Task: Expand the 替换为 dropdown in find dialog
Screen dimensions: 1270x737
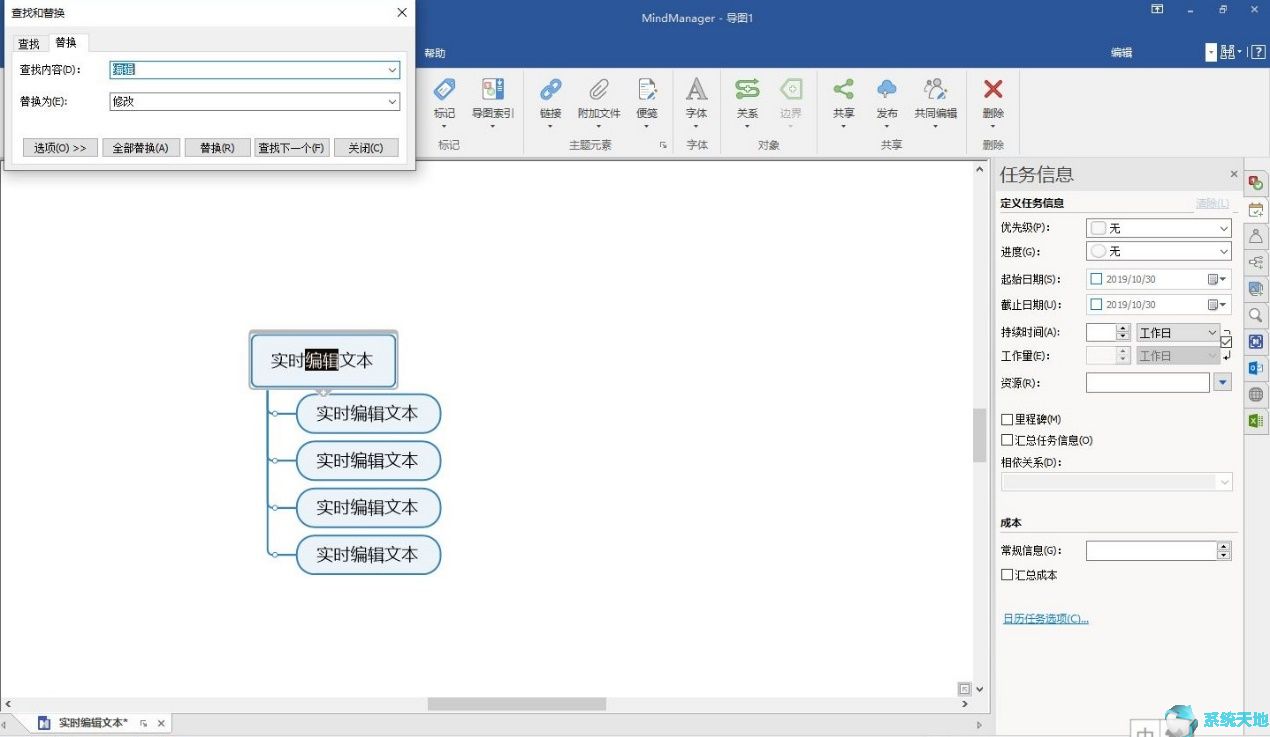Action: pyautogui.click(x=392, y=102)
